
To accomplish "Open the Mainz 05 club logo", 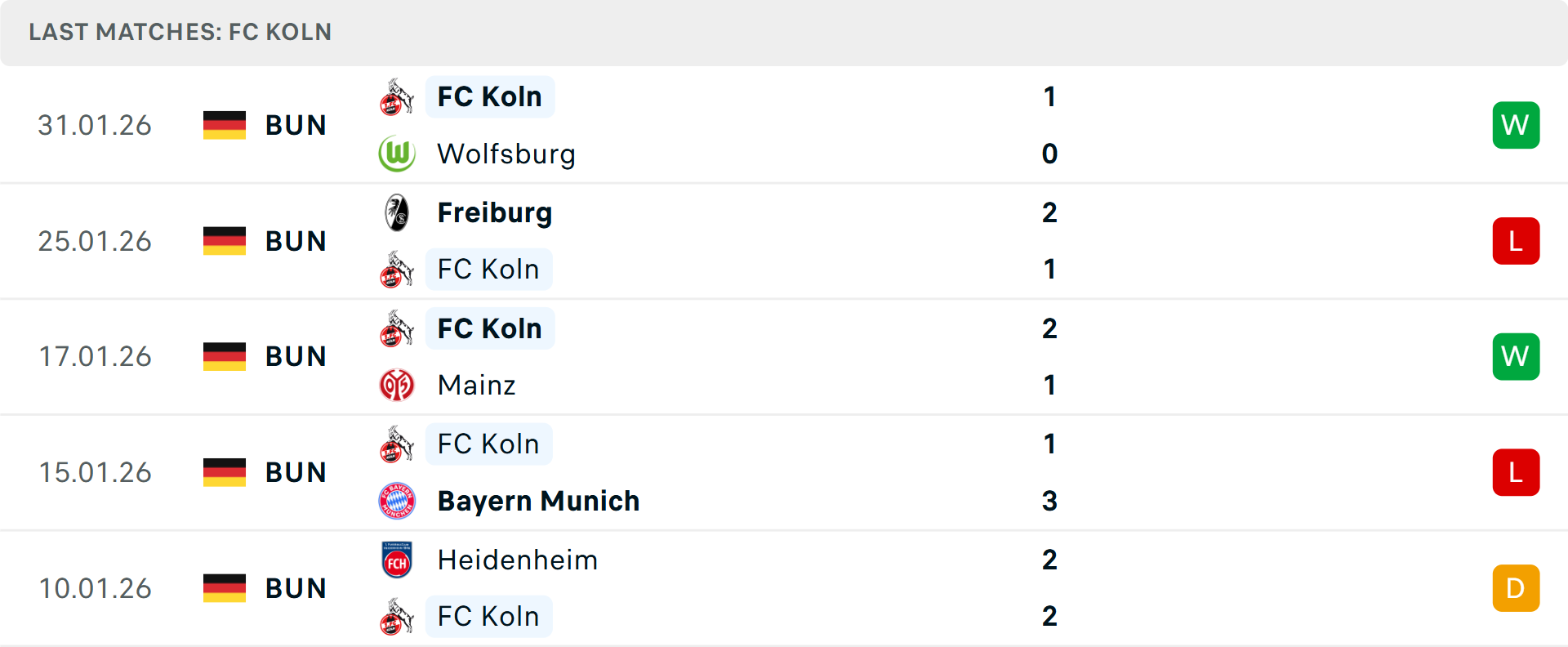I will point(397,385).
